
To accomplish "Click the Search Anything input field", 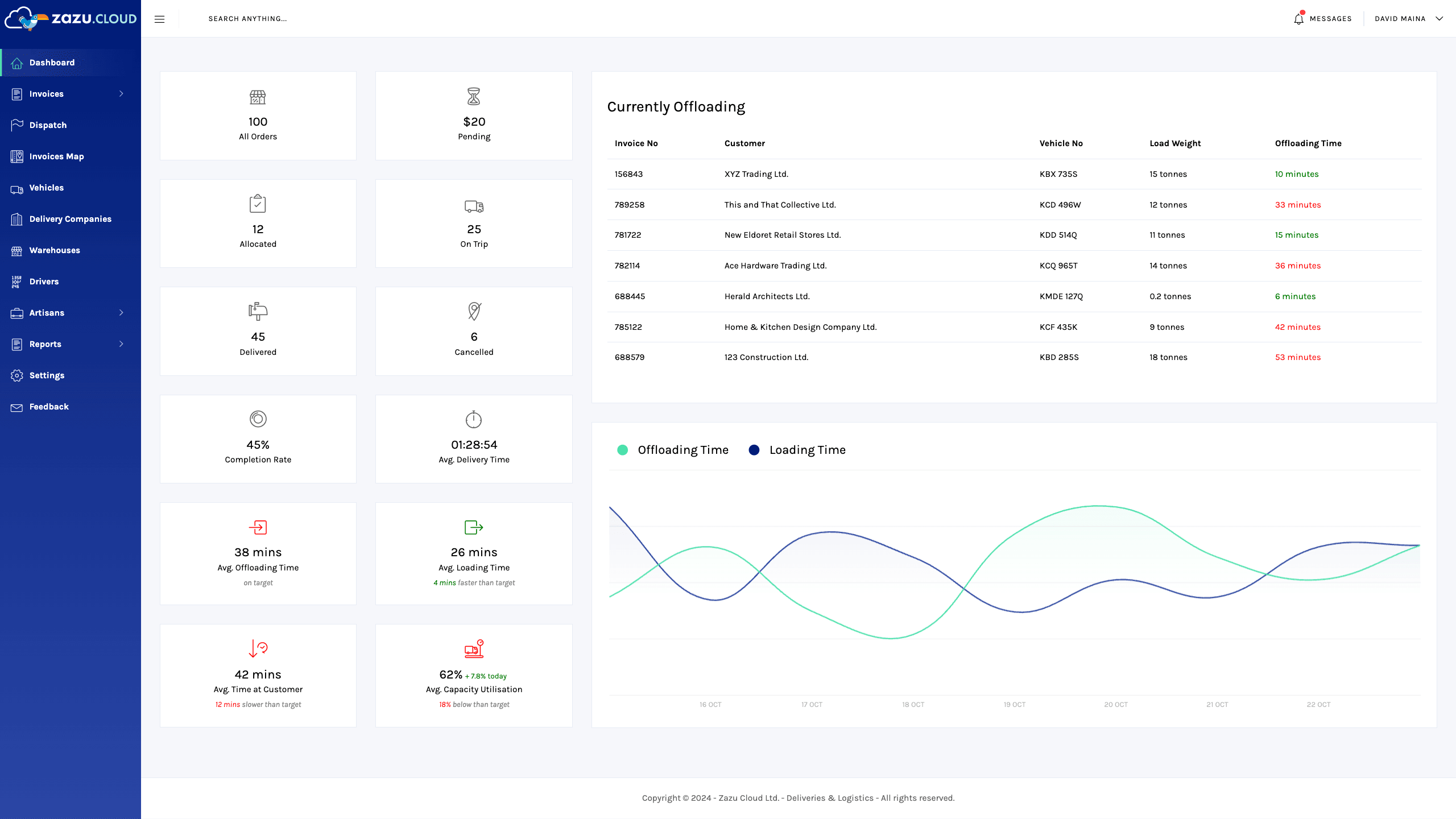I will point(247,19).
